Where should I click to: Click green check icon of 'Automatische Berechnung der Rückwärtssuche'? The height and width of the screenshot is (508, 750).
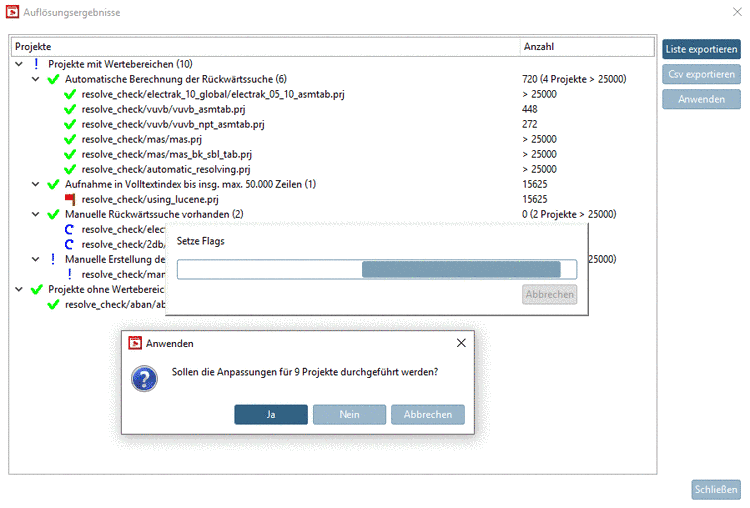[53, 79]
